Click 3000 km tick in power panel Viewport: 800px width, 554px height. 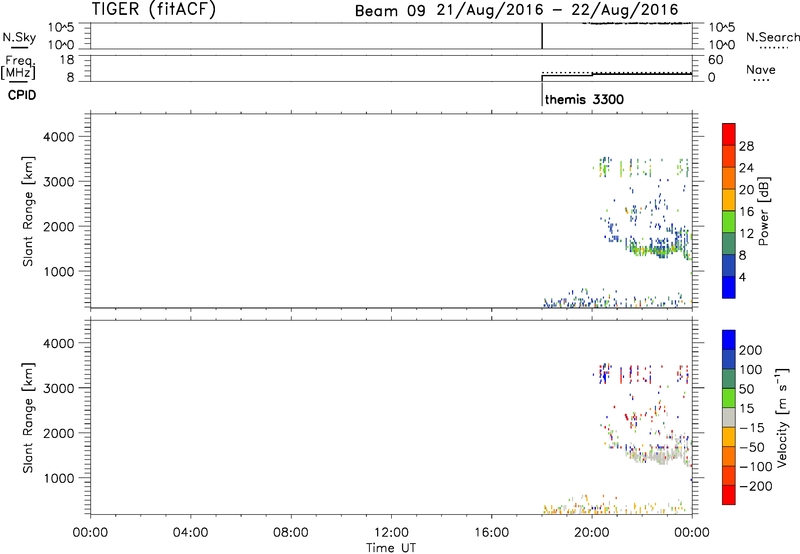coord(59,182)
